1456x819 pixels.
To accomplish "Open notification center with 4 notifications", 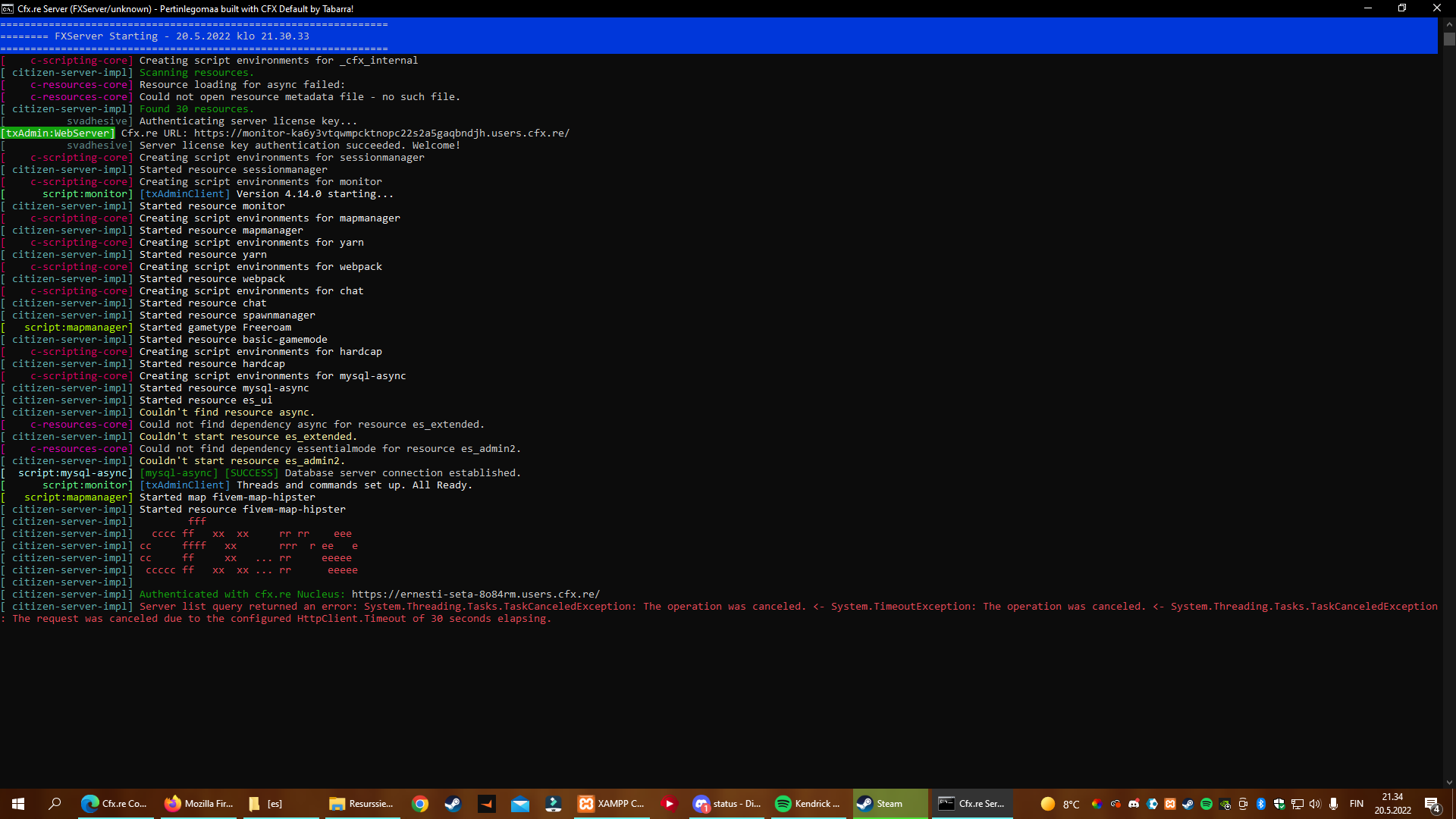I will point(1432,805).
